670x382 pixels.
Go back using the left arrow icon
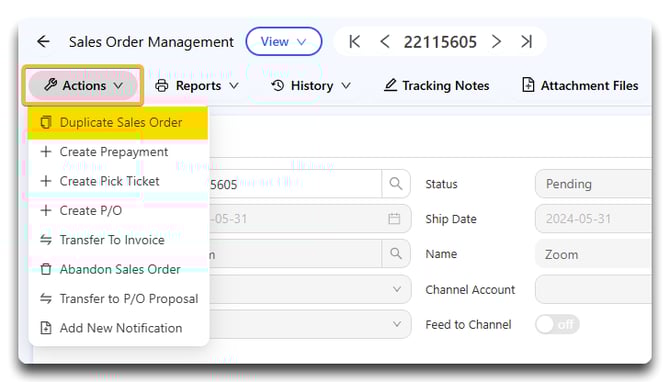click(x=44, y=42)
